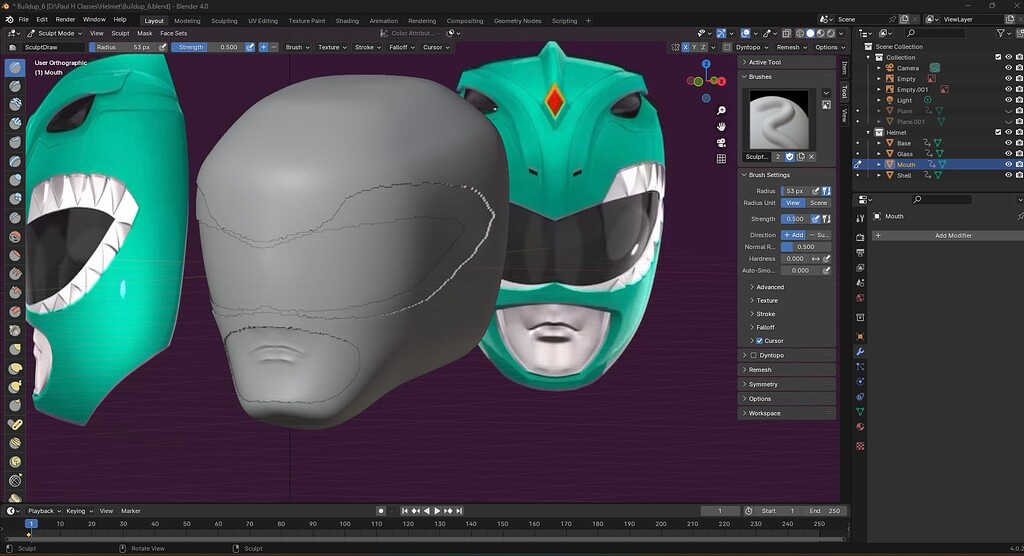The width and height of the screenshot is (1024, 556).
Task: Toggle camera view with the camera gizmo
Action: pyautogui.click(x=721, y=143)
